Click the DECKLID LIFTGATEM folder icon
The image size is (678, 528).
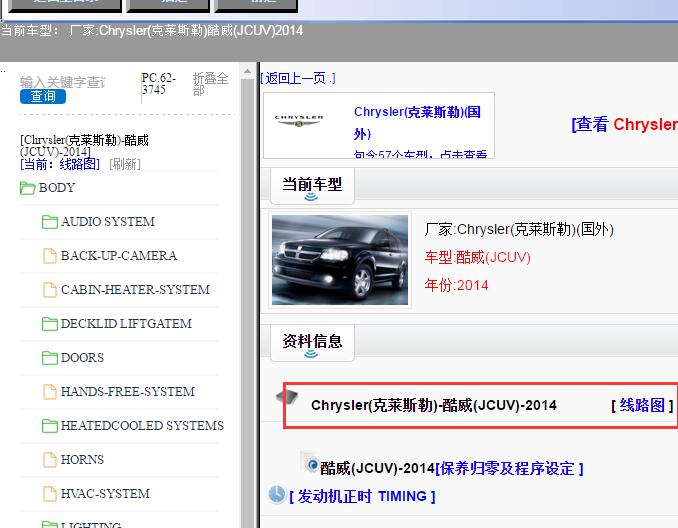click(50, 324)
